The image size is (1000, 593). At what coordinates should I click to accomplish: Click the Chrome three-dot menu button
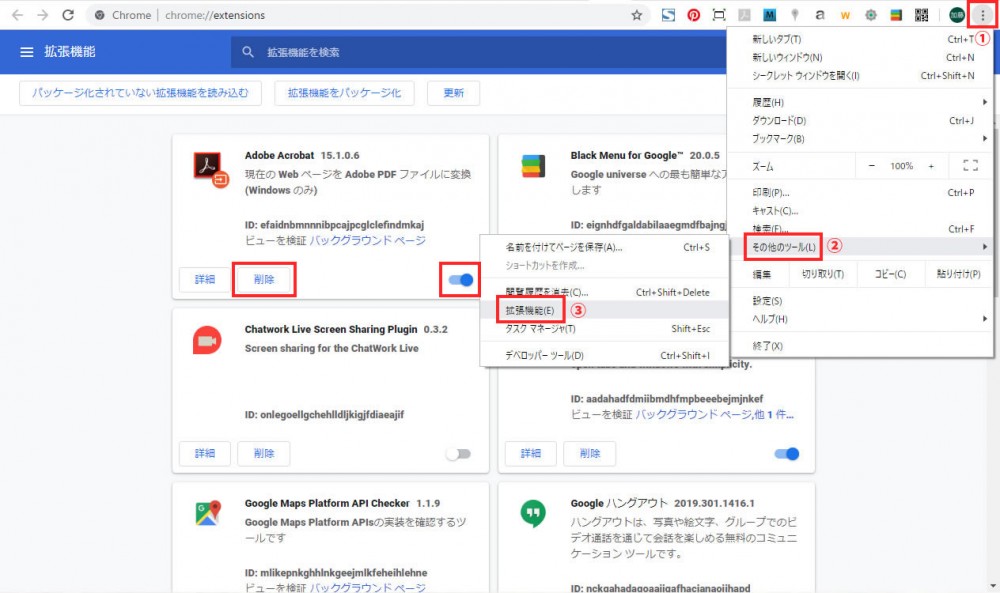(982, 15)
